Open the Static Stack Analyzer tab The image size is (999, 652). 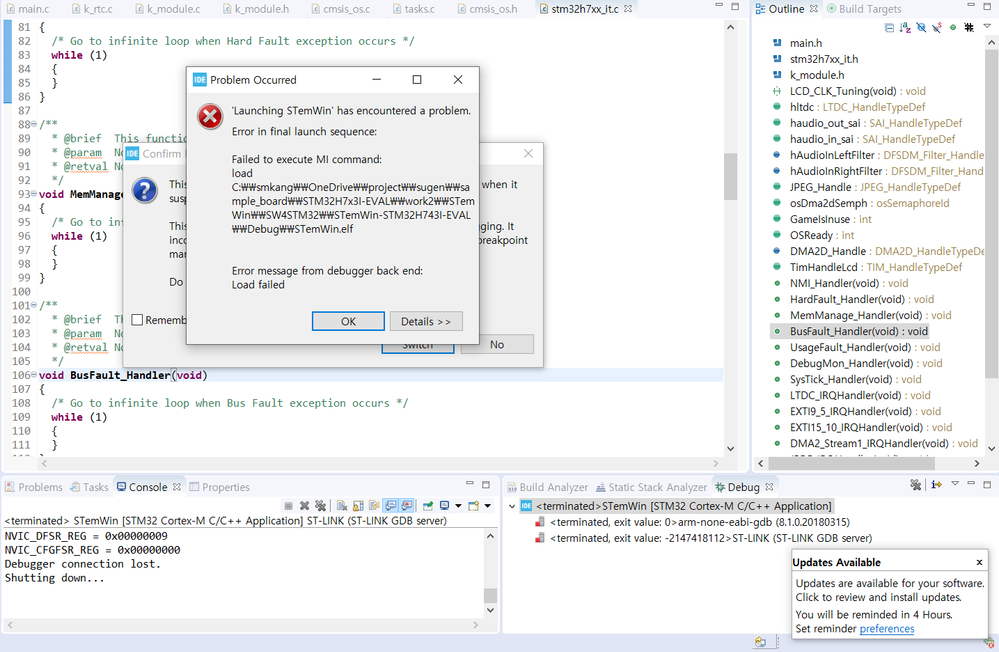(x=651, y=487)
